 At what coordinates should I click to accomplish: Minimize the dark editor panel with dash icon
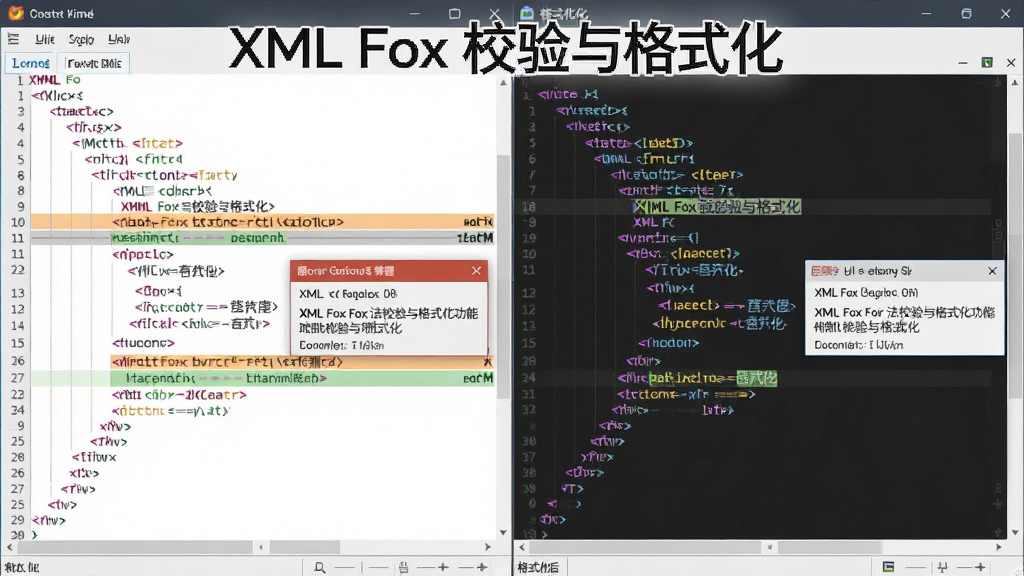pyautogui.click(x=963, y=63)
